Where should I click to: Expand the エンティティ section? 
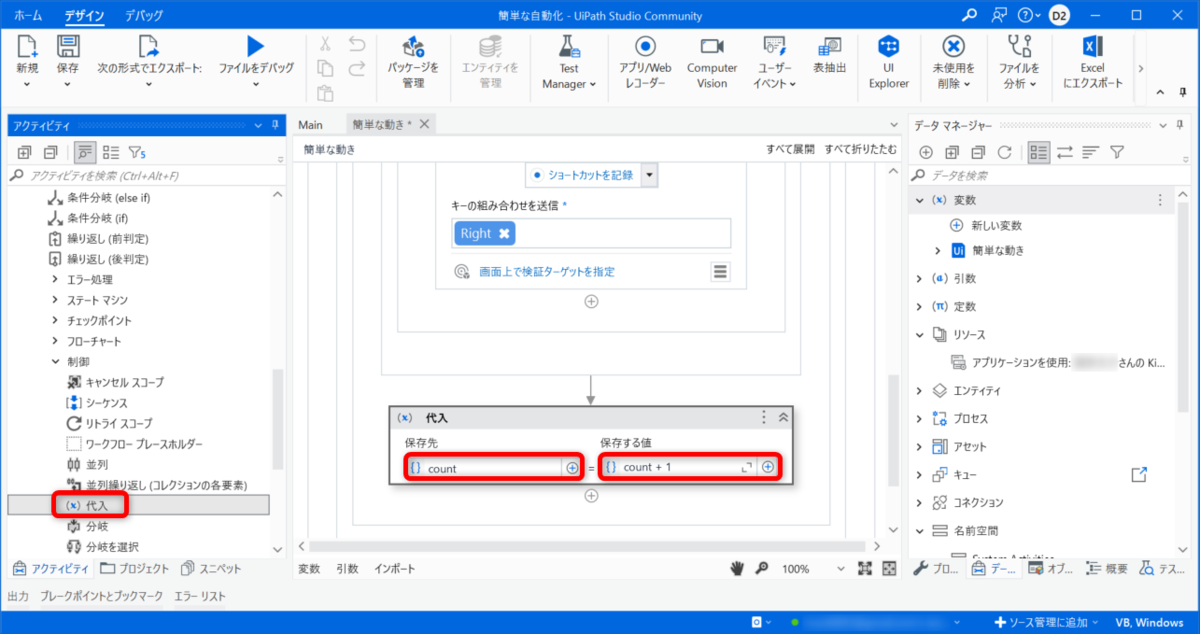[x=919, y=390]
